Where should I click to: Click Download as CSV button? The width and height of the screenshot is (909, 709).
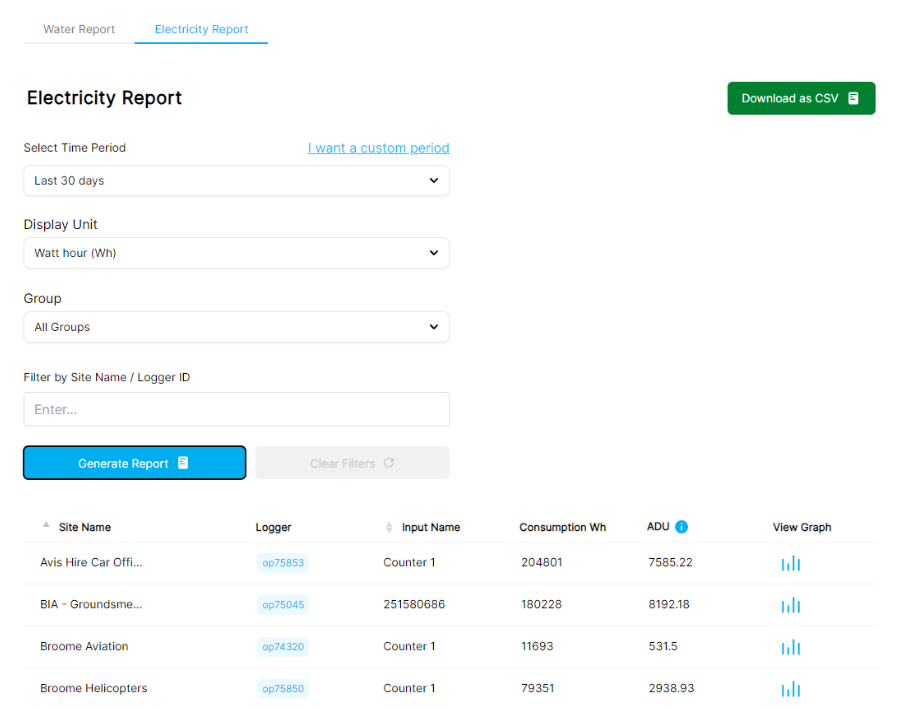[x=800, y=98]
